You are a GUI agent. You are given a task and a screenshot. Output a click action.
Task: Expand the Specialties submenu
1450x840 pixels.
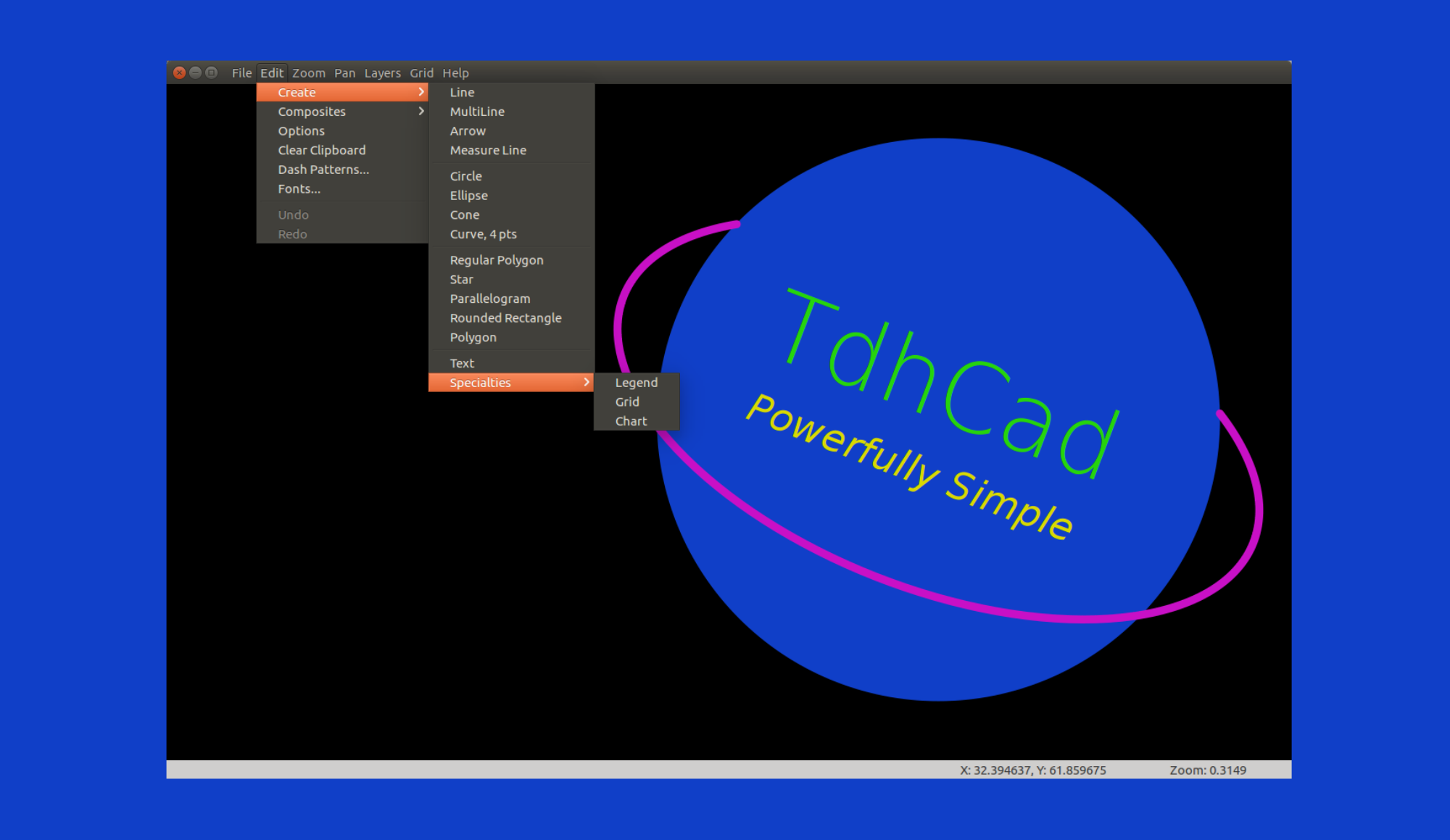(512, 383)
